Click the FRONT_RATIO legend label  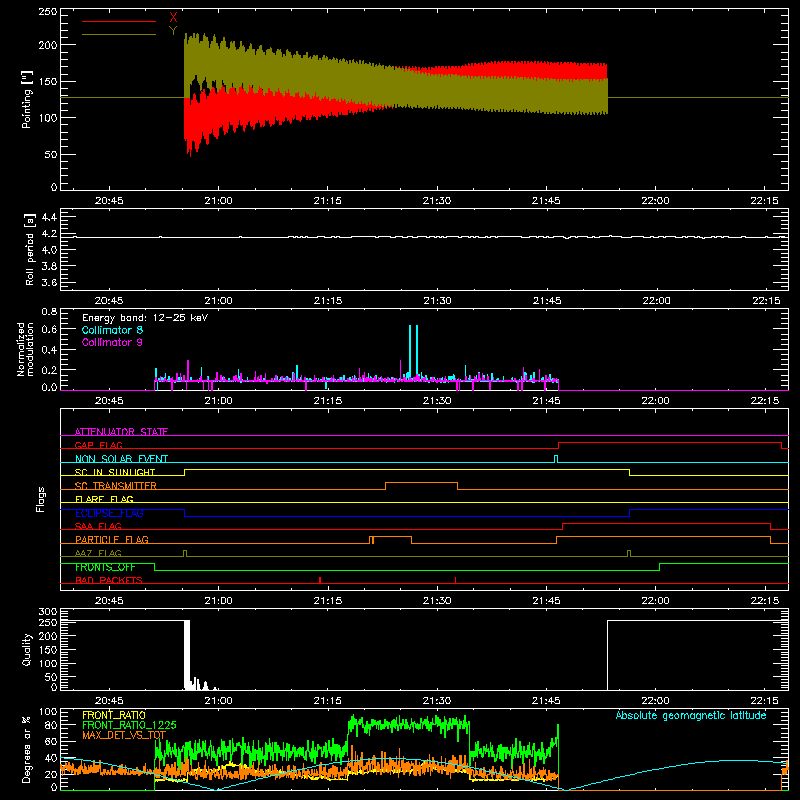(x=114, y=715)
